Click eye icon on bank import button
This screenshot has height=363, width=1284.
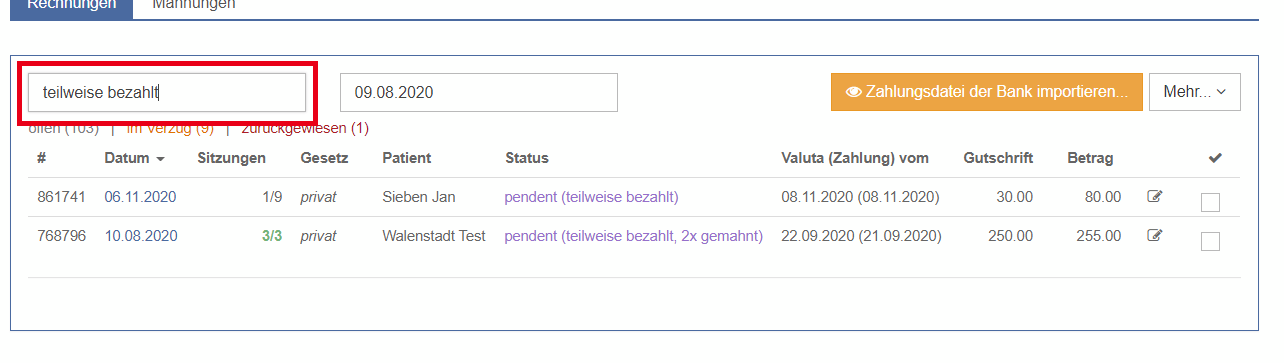coord(854,91)
